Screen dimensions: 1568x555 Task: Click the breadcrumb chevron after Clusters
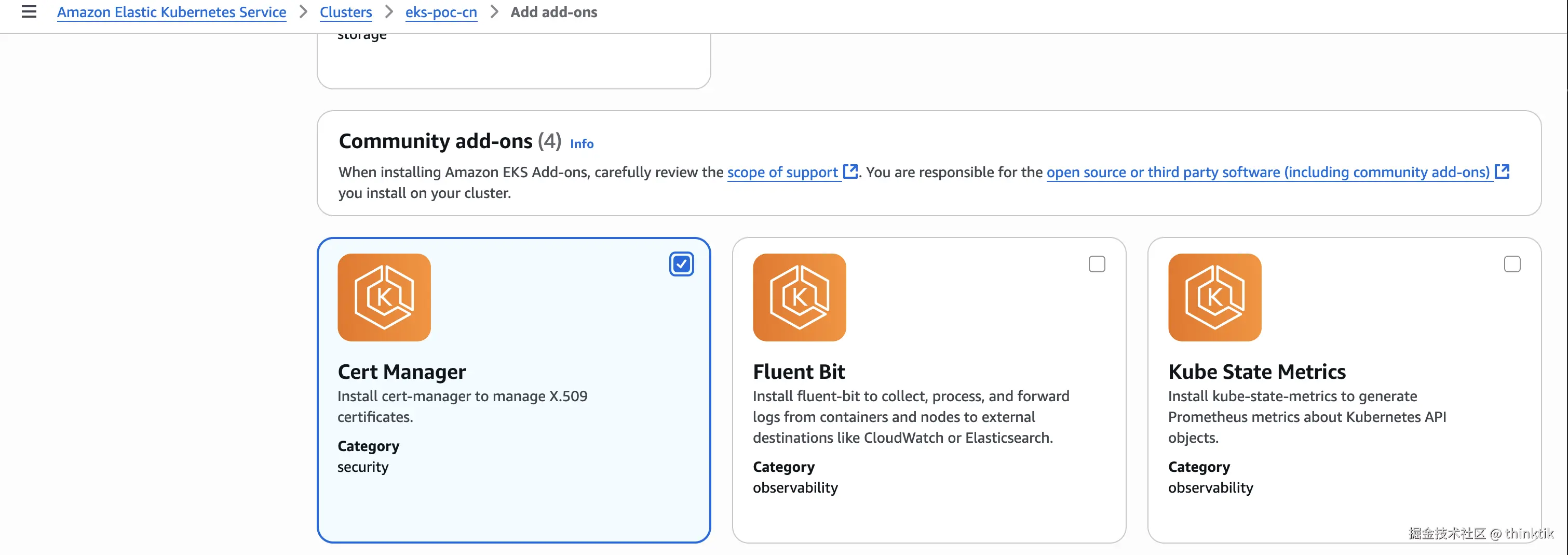click(389, 12)
